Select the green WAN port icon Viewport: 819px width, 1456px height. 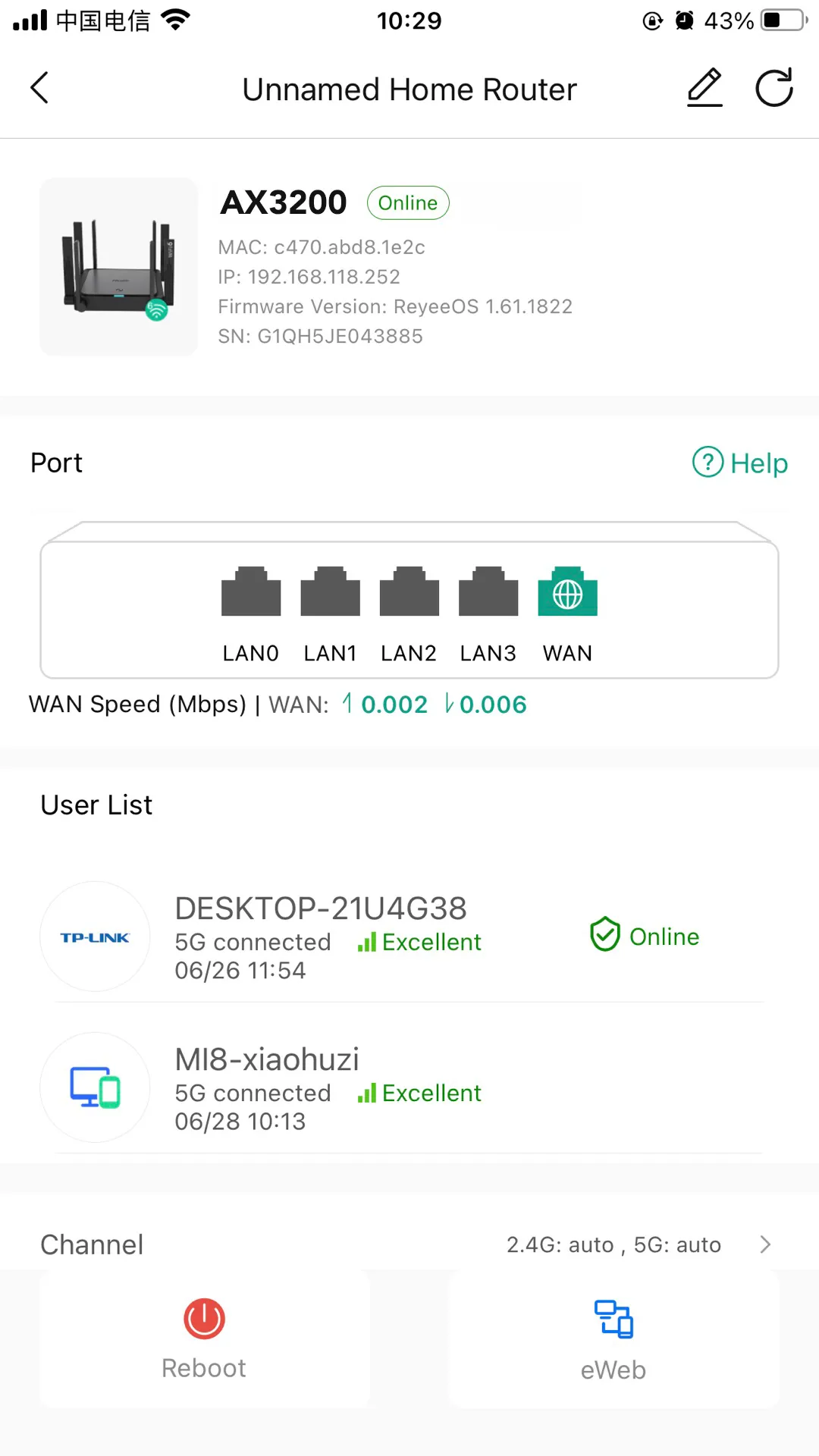click(x=567, y=591)
